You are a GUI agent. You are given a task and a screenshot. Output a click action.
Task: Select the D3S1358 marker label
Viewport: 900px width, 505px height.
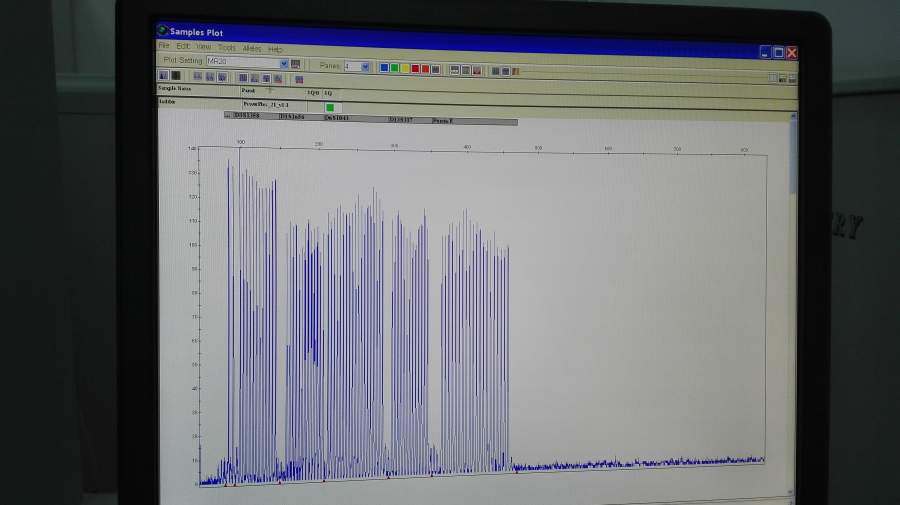point(247,115)
